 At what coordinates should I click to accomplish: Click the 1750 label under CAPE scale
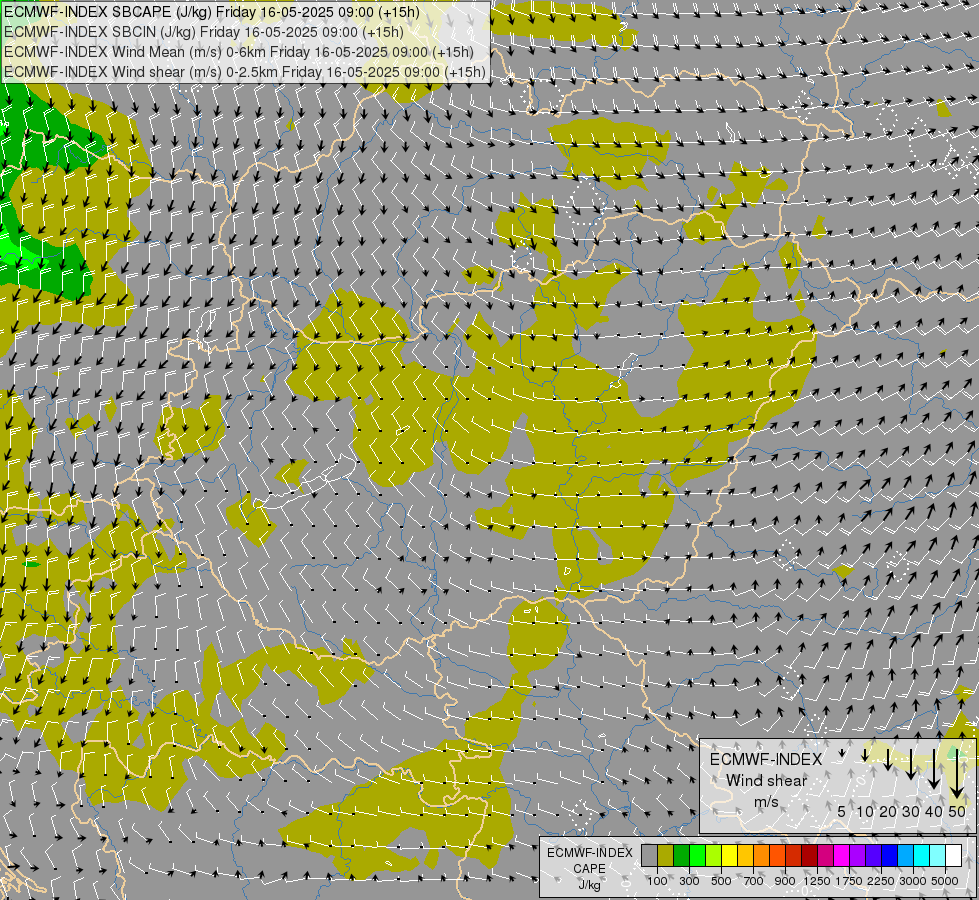pos(849,881)
